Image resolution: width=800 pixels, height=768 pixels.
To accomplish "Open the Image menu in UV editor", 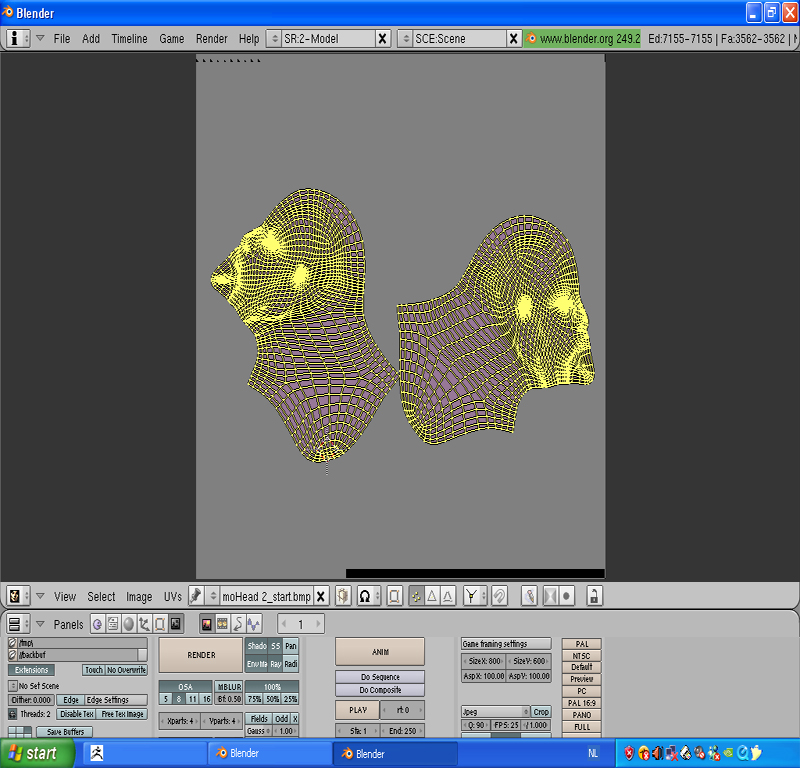I will pos(139,597).
